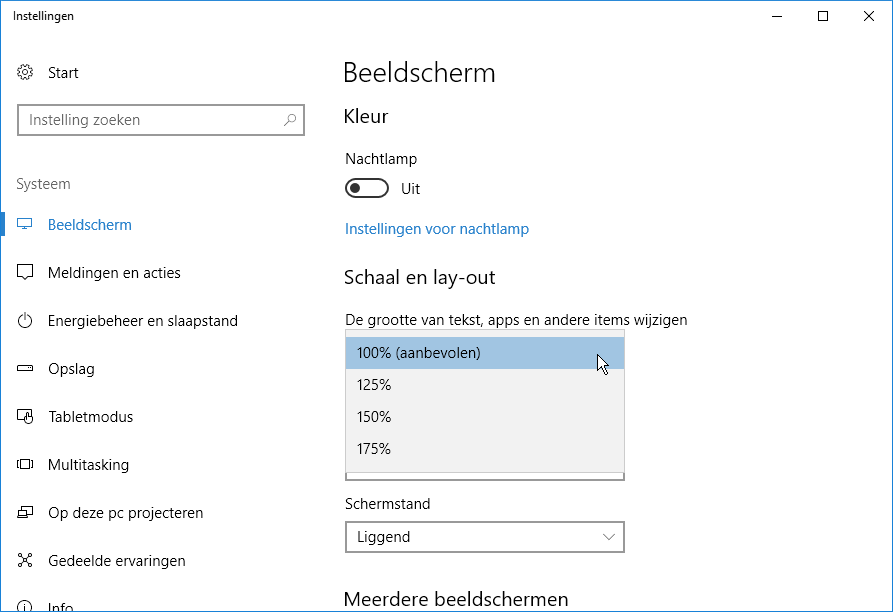Focus the Instelling zoeken search field
The height and width of the screenshot is (612, 893).
point(161,120)
